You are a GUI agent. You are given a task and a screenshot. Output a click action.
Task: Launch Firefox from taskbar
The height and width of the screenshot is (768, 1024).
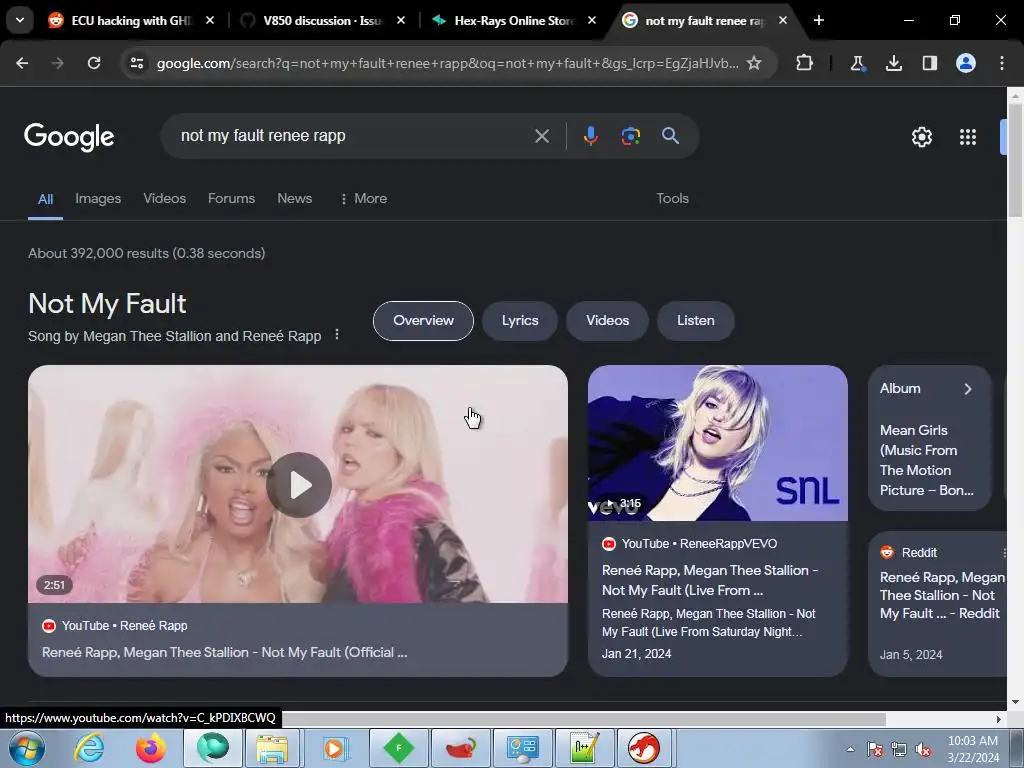click(x=151, y=748)
